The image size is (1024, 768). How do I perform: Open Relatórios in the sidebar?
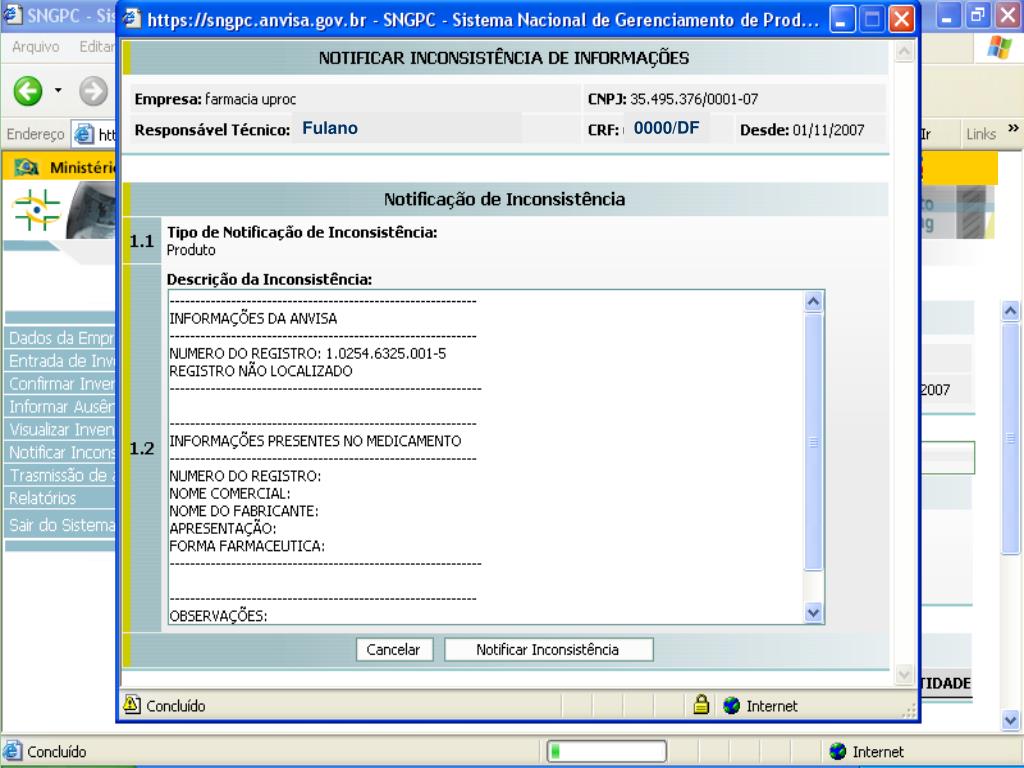[x=61, y=498]
